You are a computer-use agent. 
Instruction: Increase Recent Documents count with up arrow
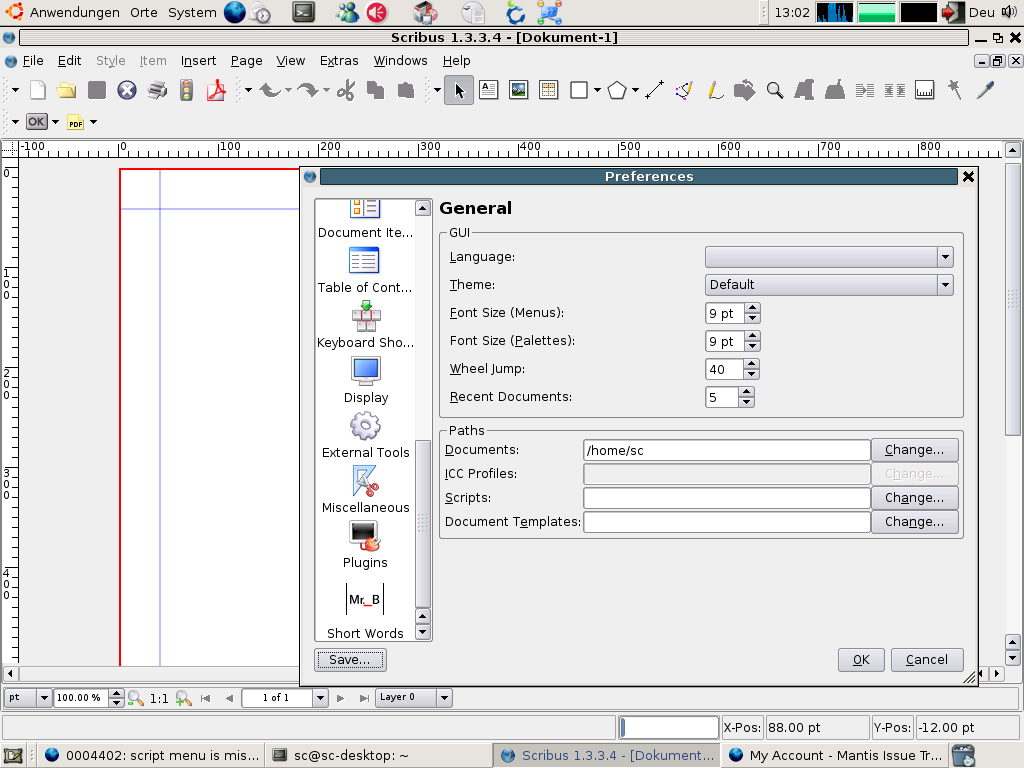click(x=746, y=392)
